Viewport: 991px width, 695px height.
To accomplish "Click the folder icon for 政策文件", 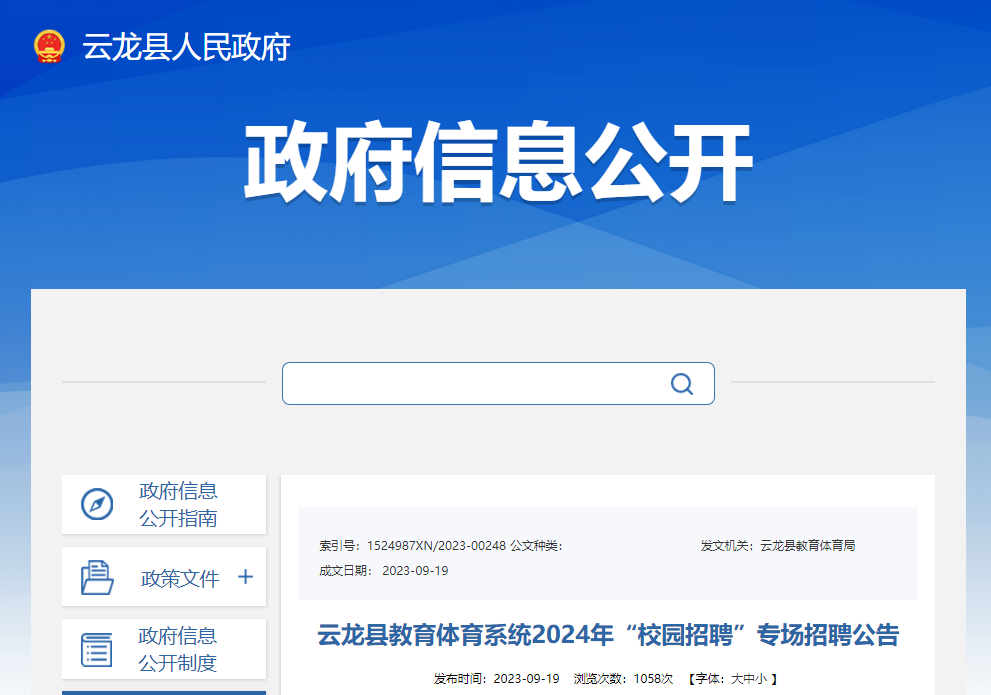I will (97, 577).
